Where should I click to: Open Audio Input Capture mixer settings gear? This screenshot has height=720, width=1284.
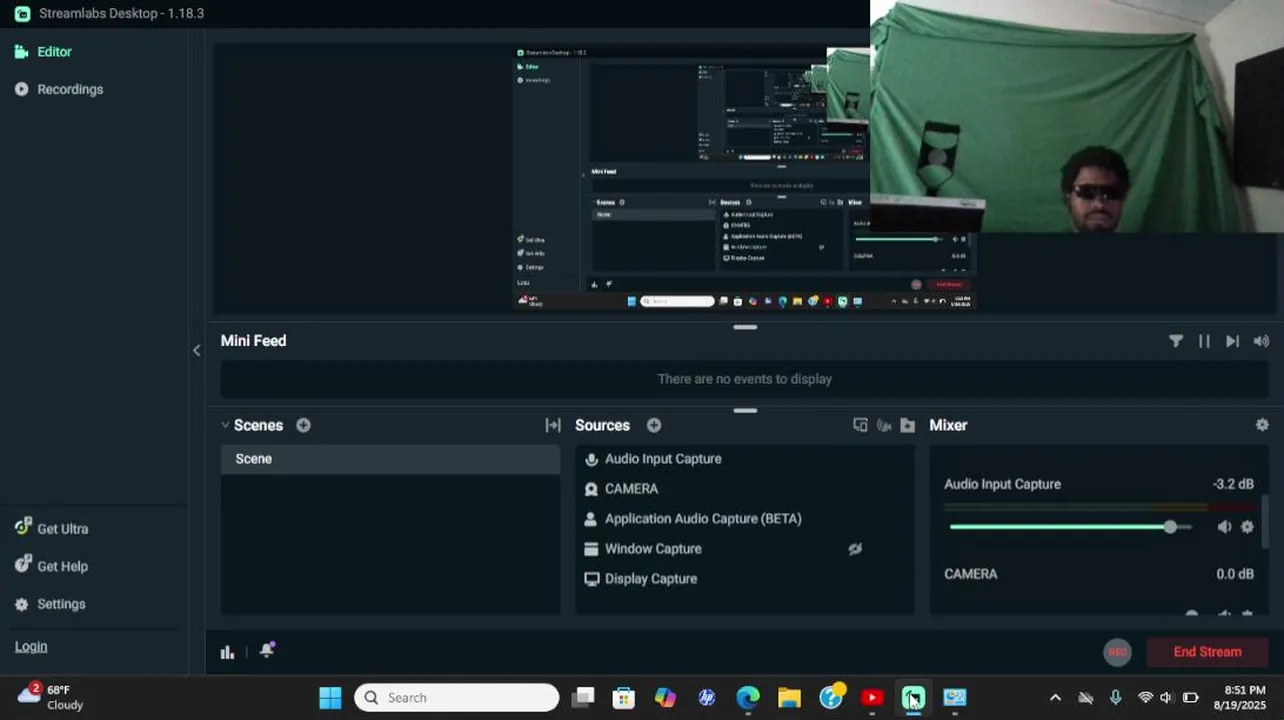[1247, 527]
